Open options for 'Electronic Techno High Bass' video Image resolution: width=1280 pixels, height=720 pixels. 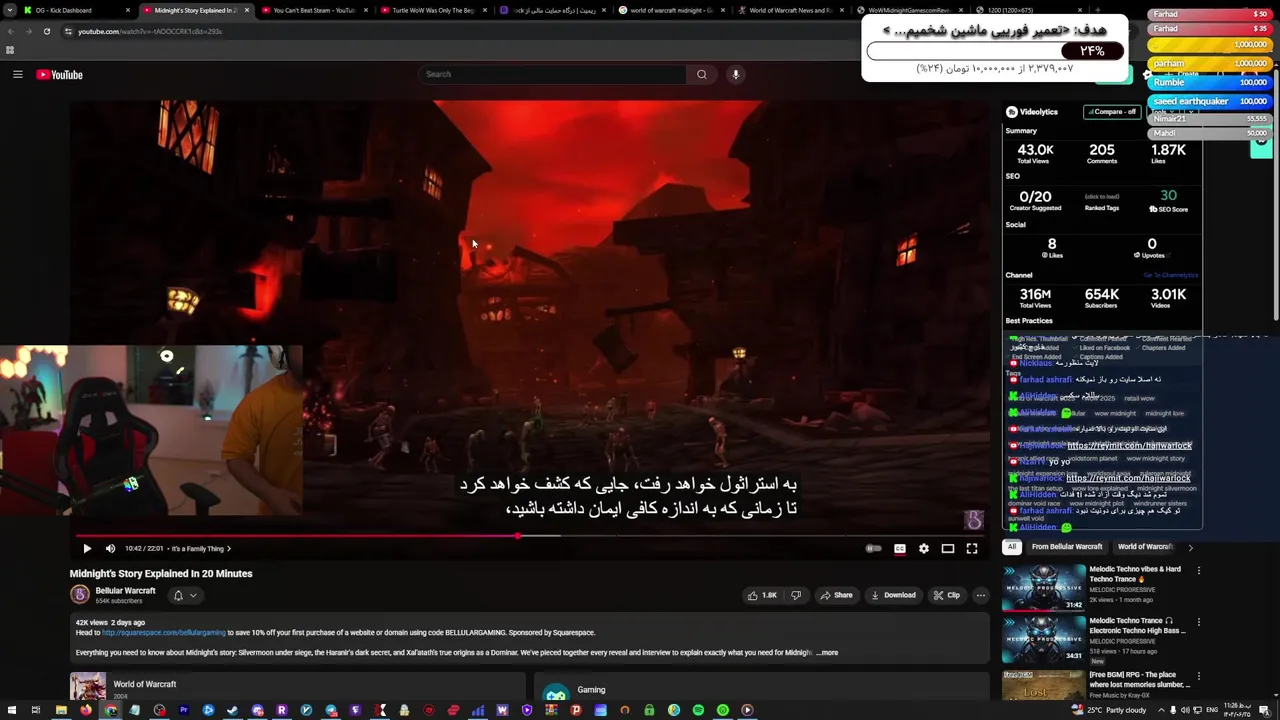tap(1198, 621)
